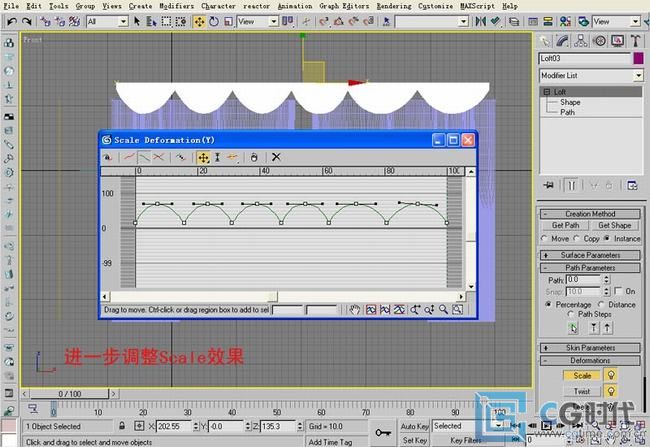Select Scale Control Point tool in dialog
This screenshot has width=650, height=447.
pyautogui.click(x=217, y=158)
